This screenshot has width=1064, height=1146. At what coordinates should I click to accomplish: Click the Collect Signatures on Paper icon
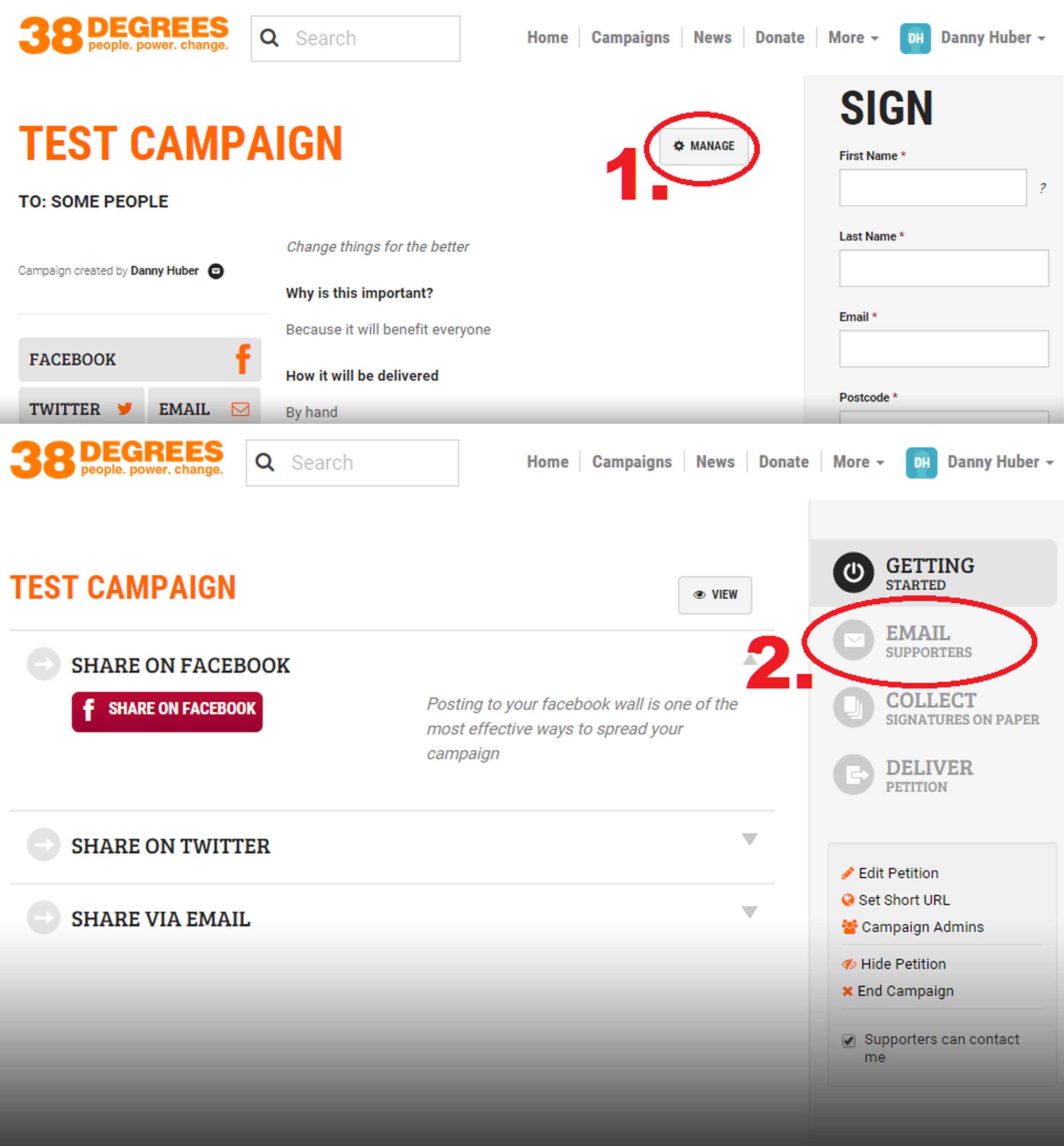point(853,707)
